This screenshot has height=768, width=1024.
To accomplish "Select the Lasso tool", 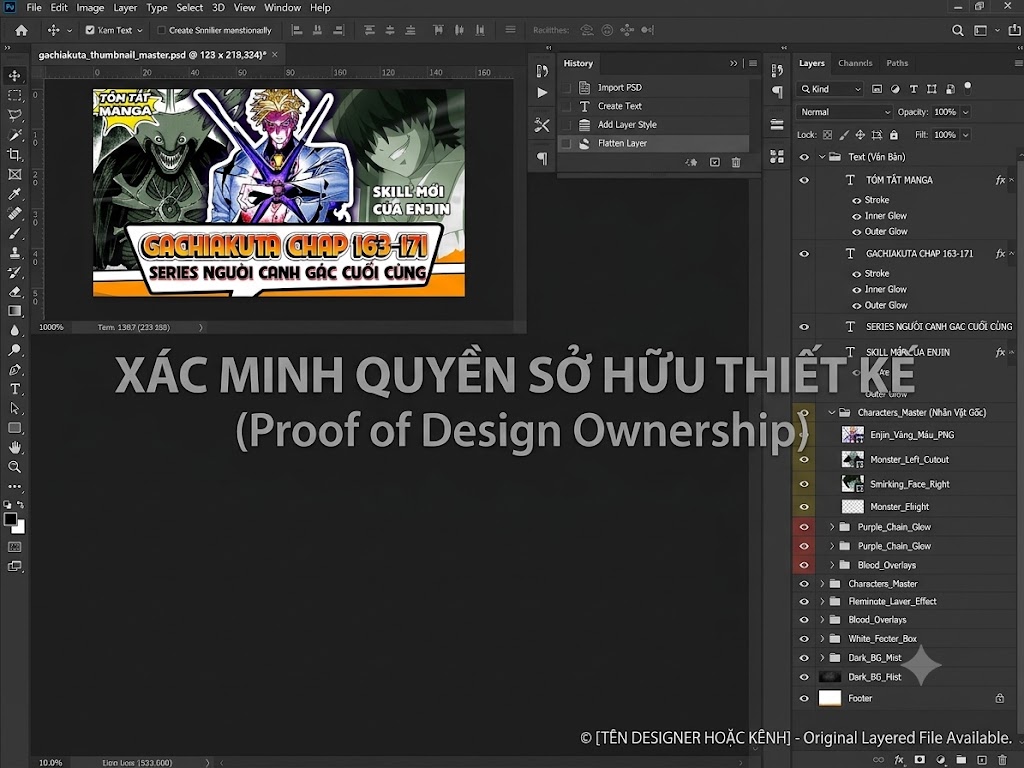I will (14, 116).
